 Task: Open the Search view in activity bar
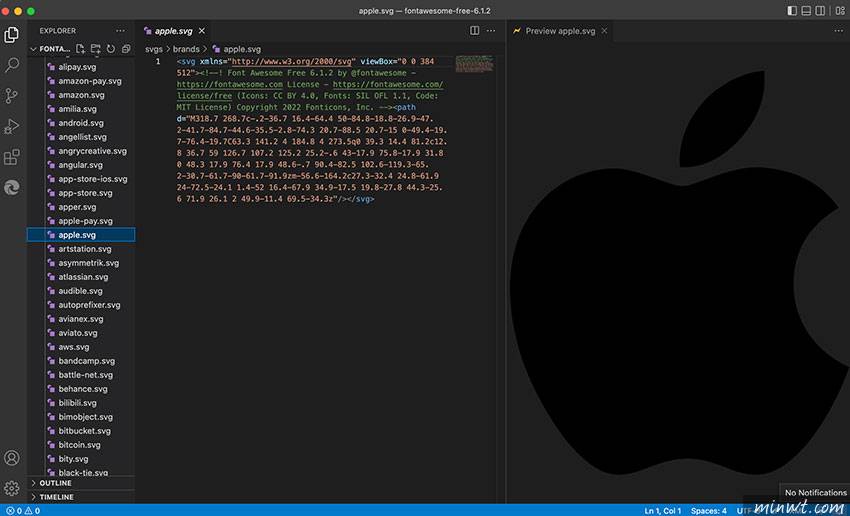click(12, 65)
